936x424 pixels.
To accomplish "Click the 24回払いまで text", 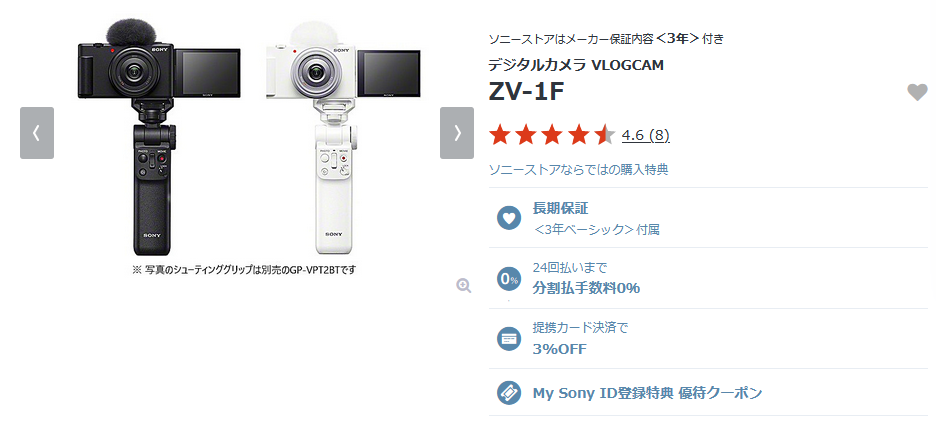I will 569,267.
